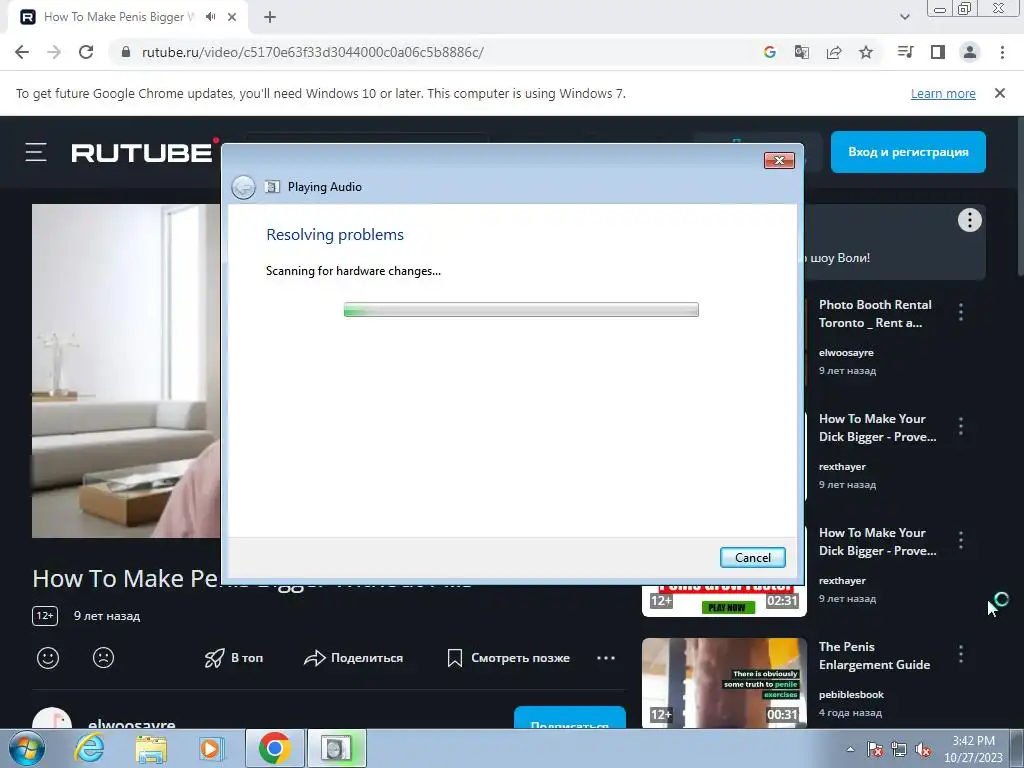This screenshot has width=1024, height=768.
Task: Mute the tab via speaker icon
Action: (210, 17)
